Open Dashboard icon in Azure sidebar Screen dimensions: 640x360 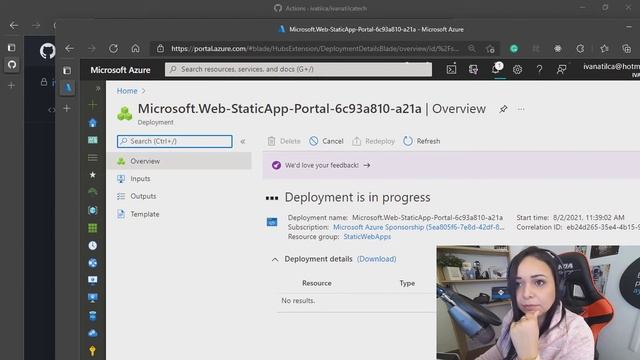click(x=93, y=140)
